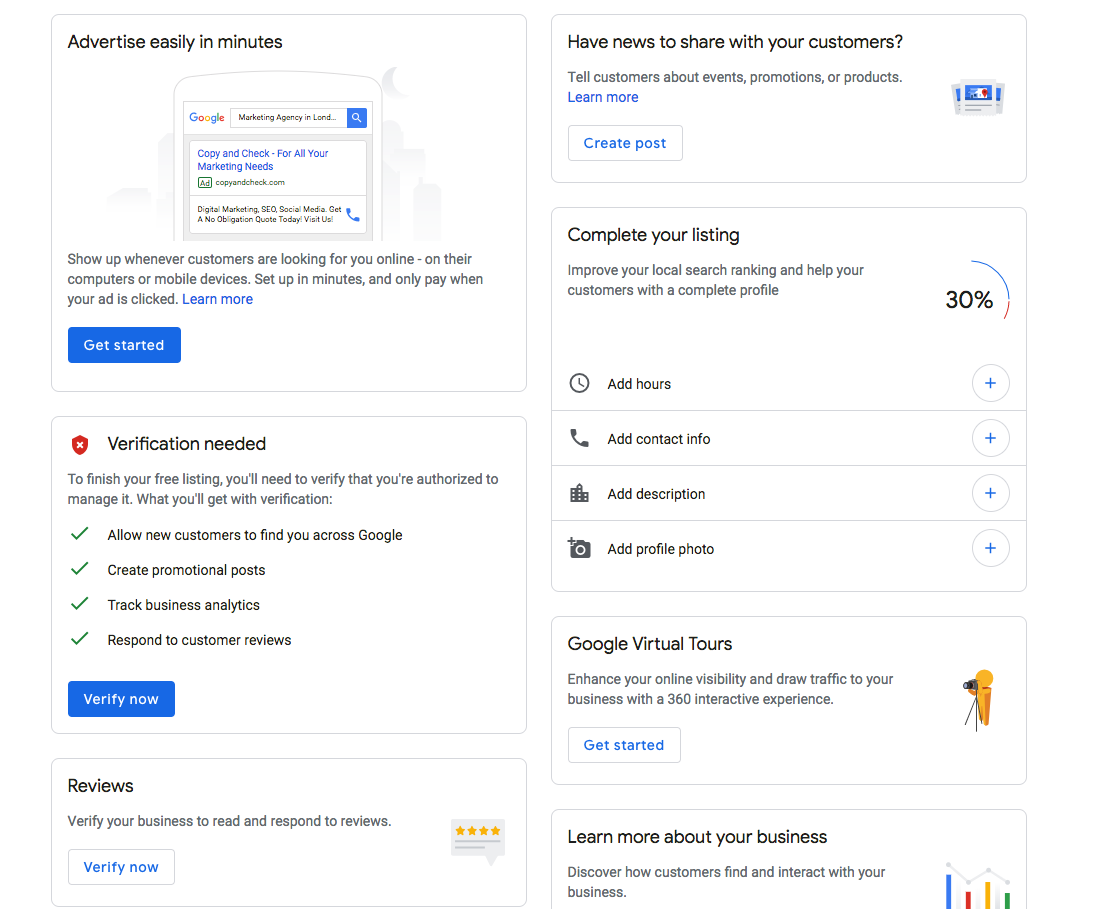The height and width of the screenshot is (909, 1109).
Task: Click the Learn more about your business heading
Action: [697, 837]
